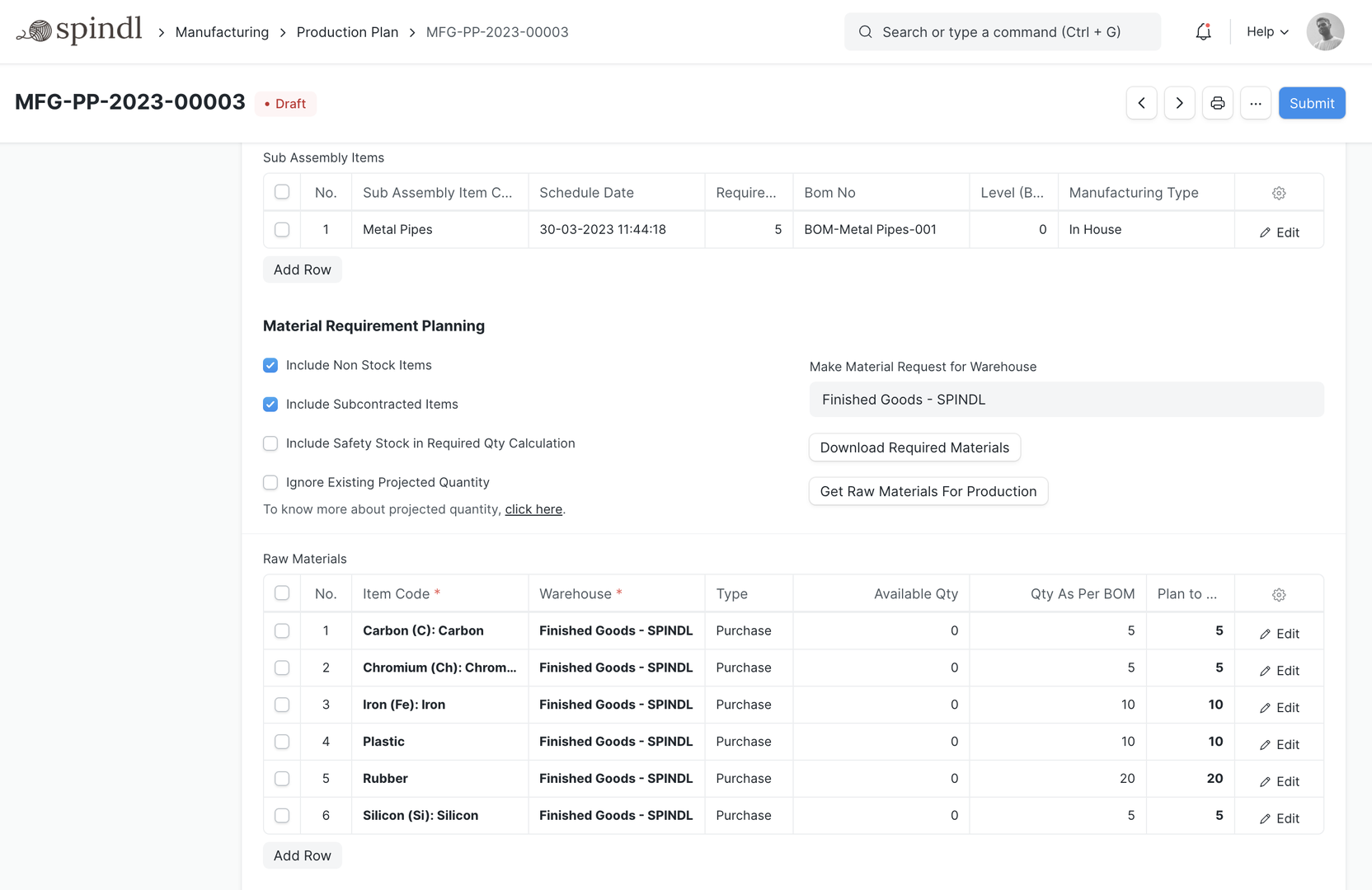Click Download Required Materials
Image resolution: width=1372 pixels, height=890 pixels.
[x=914, y=447]
